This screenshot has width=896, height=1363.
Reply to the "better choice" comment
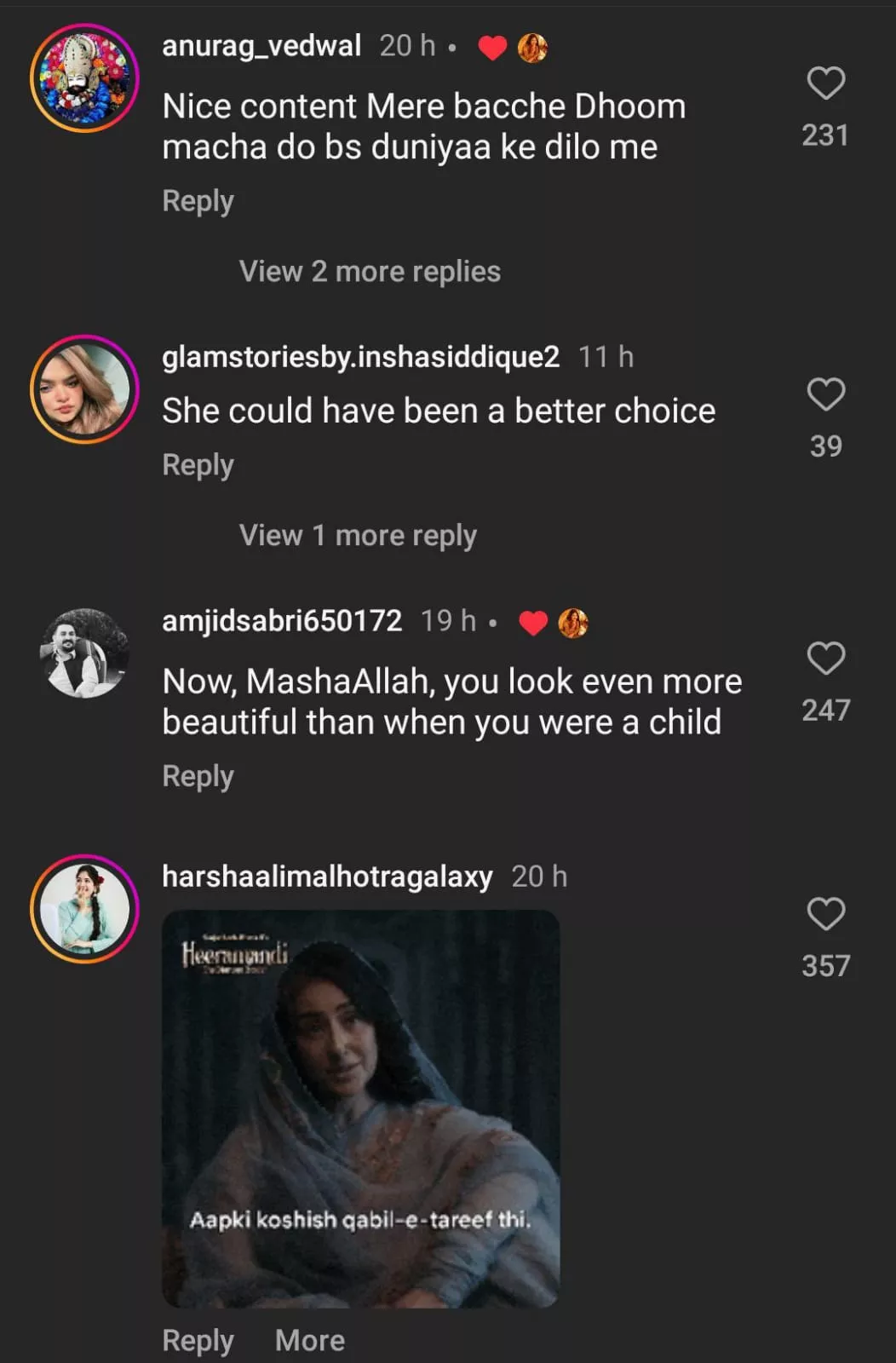pyautogui.click(x=198, y=465)
